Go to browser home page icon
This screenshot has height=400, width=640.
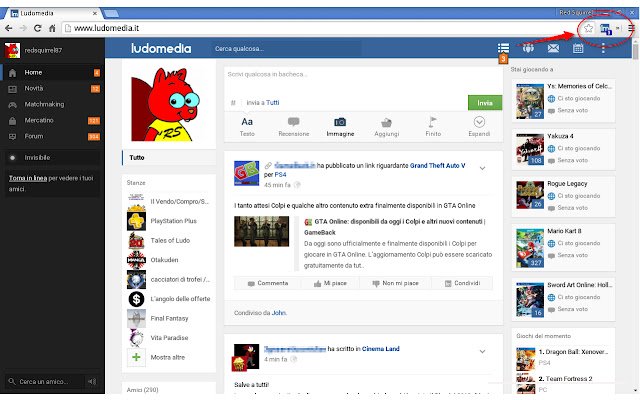[52, 28]
